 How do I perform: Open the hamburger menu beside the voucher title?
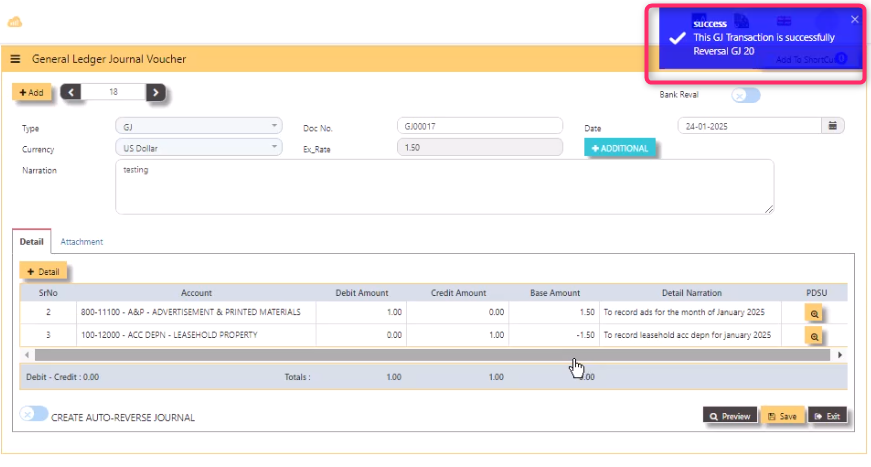[x=15, y=59]
